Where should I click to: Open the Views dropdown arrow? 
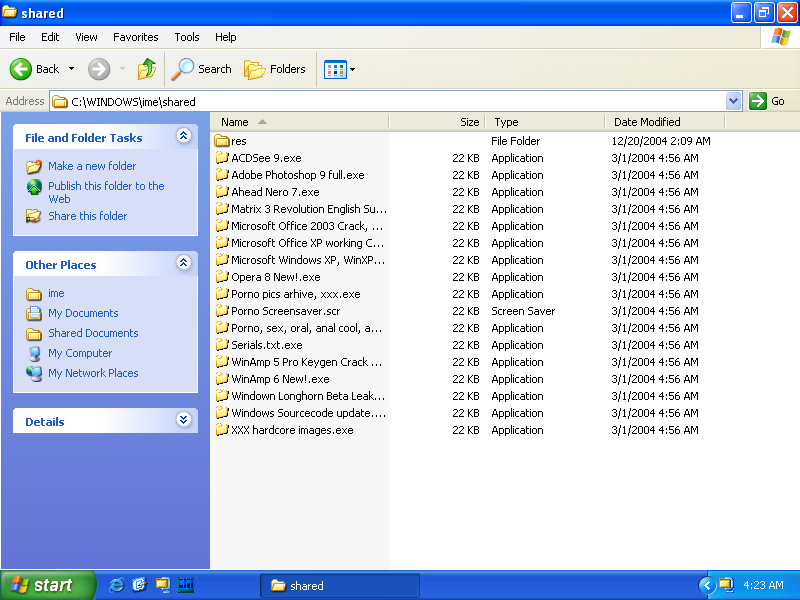[x=352, y=69]
